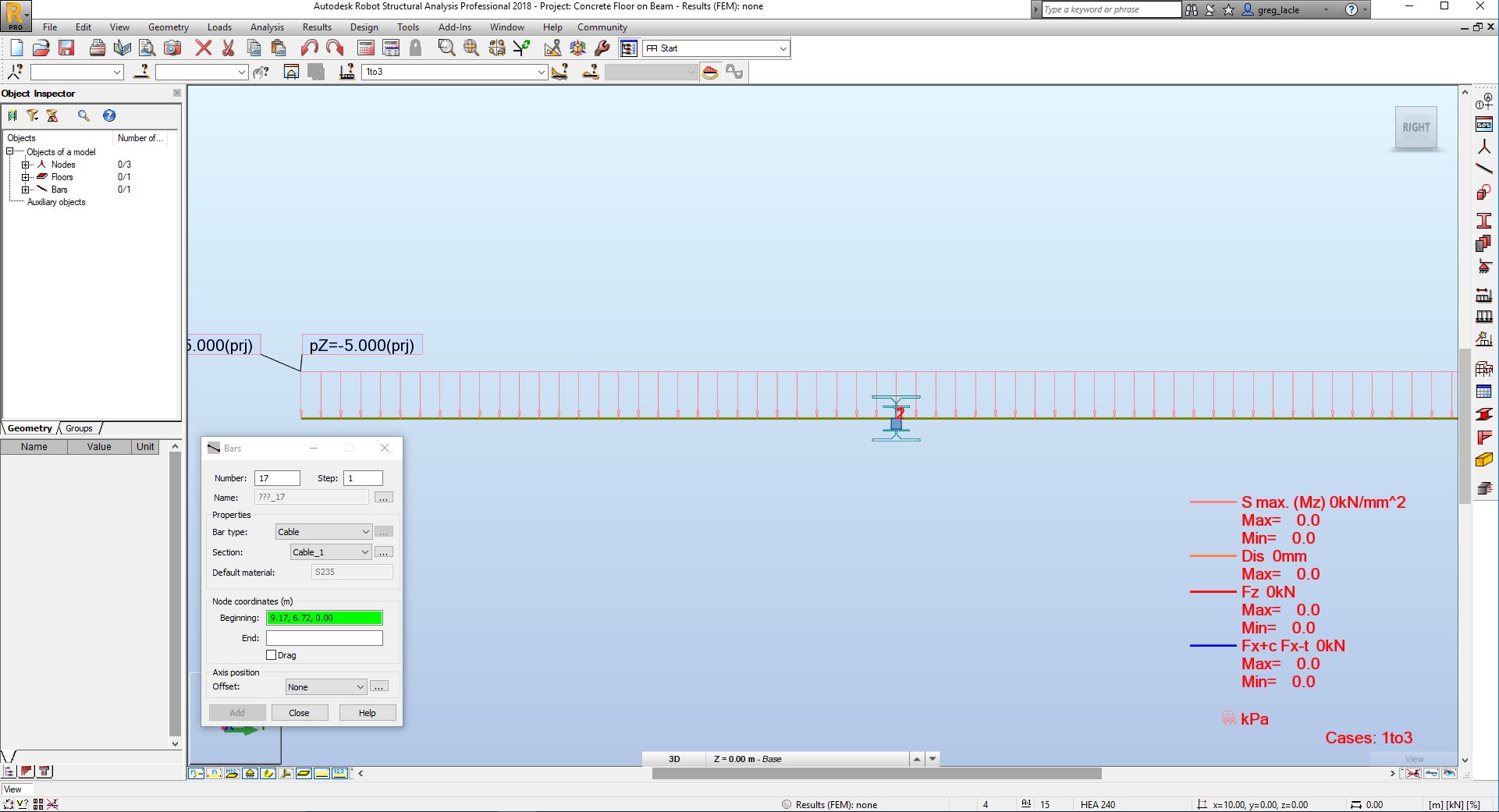Switch to the Groups tab
Viewport: 1499px width, 812px height.
[78, 428]
